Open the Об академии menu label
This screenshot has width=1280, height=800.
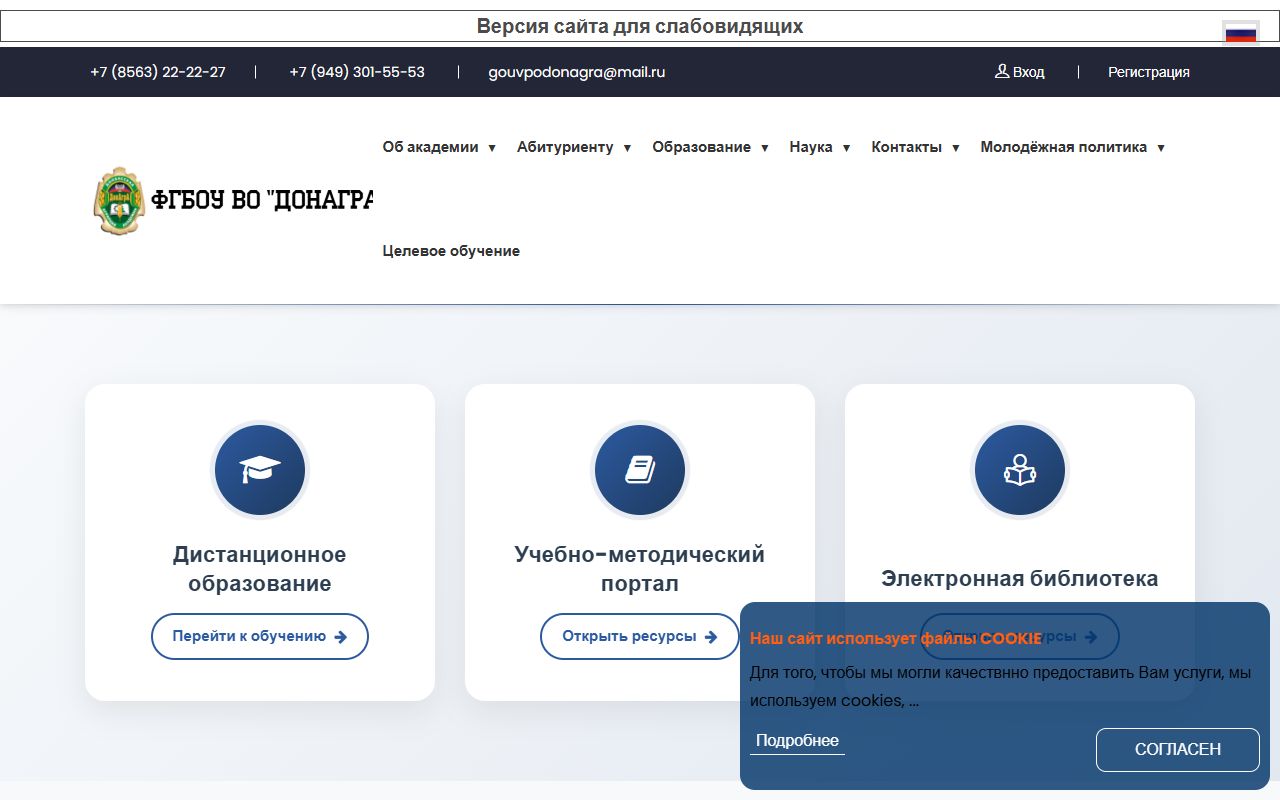(431, 147)
